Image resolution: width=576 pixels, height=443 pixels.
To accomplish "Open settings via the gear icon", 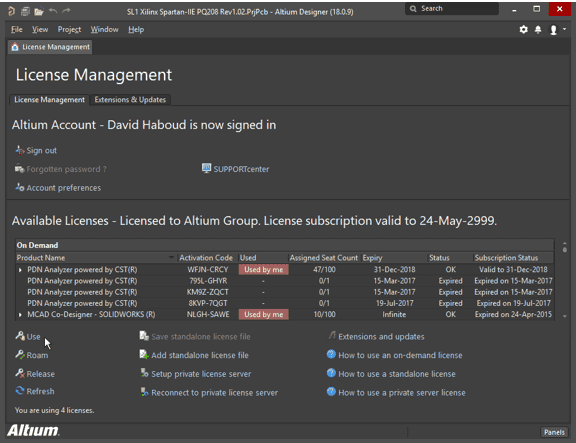I will 523,29.
